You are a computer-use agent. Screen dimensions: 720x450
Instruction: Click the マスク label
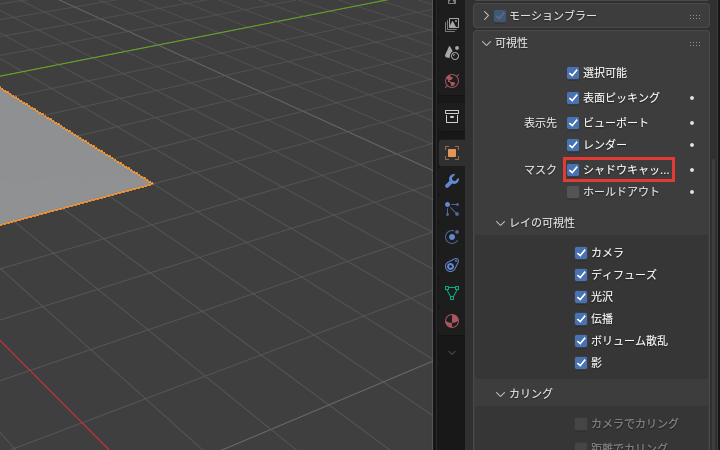[x=540, y=170]
